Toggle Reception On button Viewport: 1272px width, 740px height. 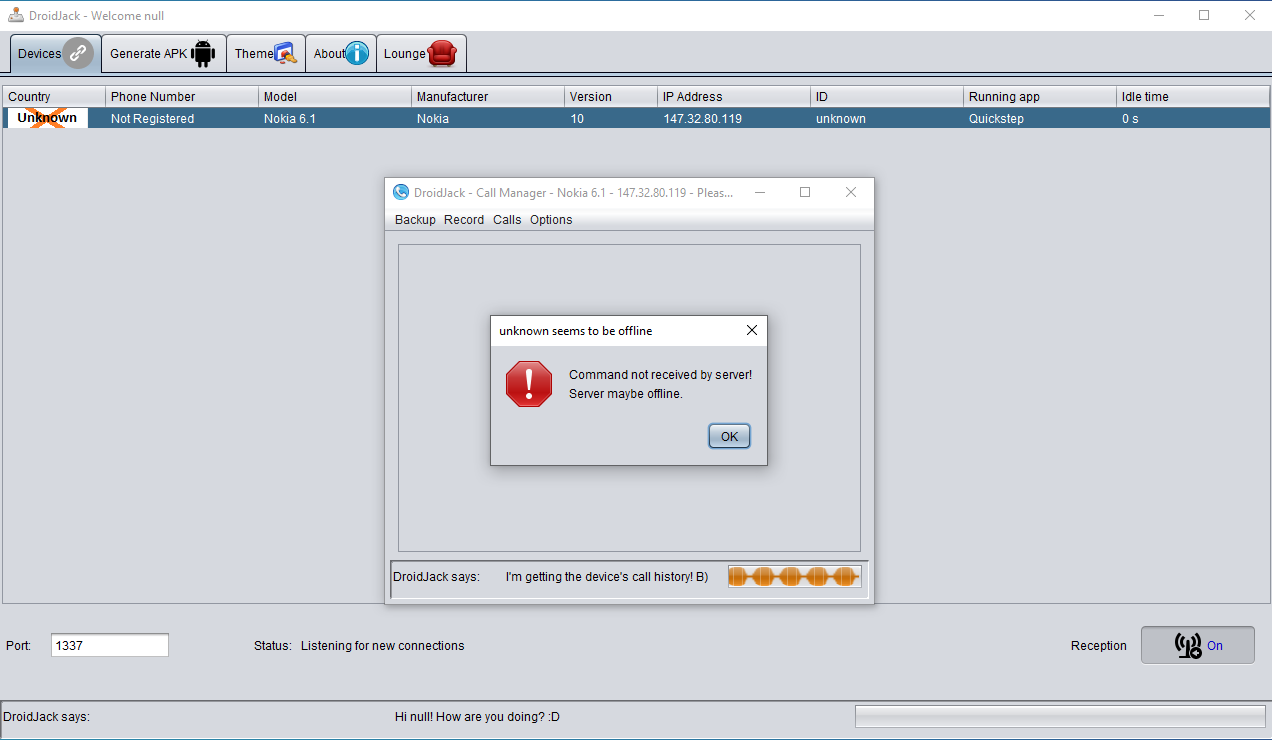[x=1198, y=645]
